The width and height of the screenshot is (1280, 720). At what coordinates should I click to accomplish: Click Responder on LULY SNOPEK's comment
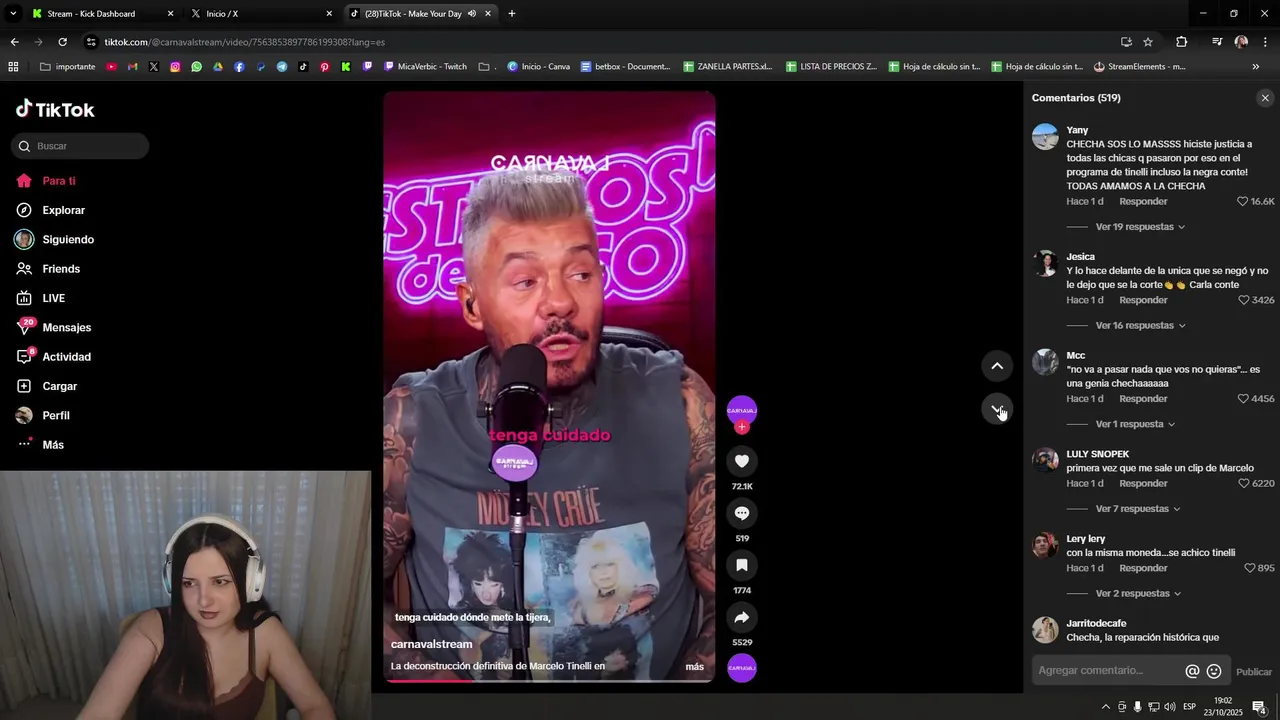pyautogui.click(x=1143, y=483)
